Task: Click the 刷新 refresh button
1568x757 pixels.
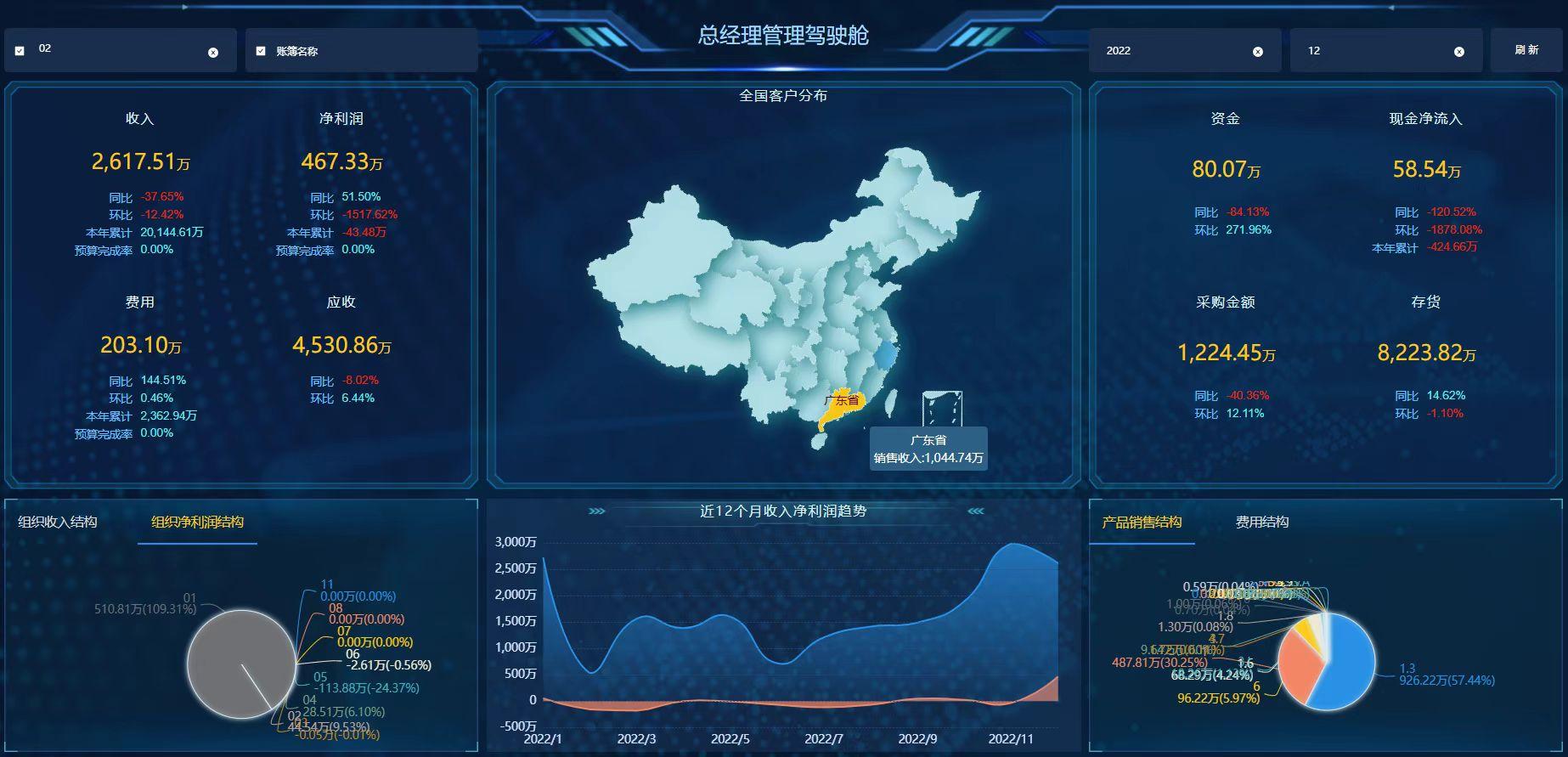Action: 1526,50
